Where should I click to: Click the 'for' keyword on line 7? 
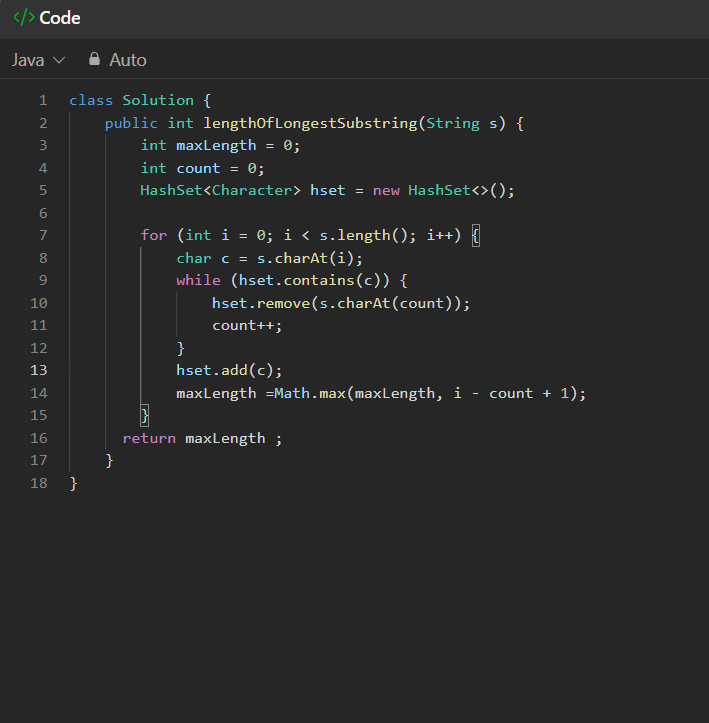(154, 235)
